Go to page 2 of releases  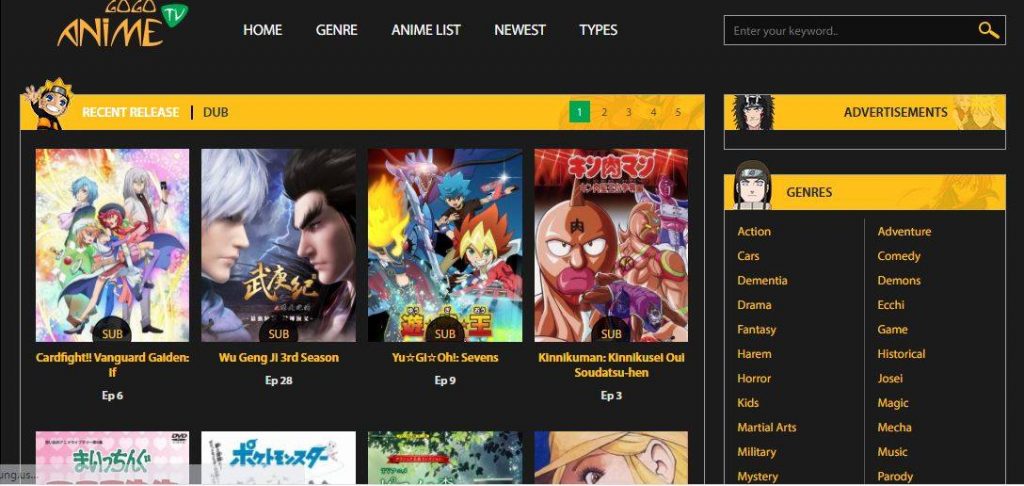tap(604, 112)
